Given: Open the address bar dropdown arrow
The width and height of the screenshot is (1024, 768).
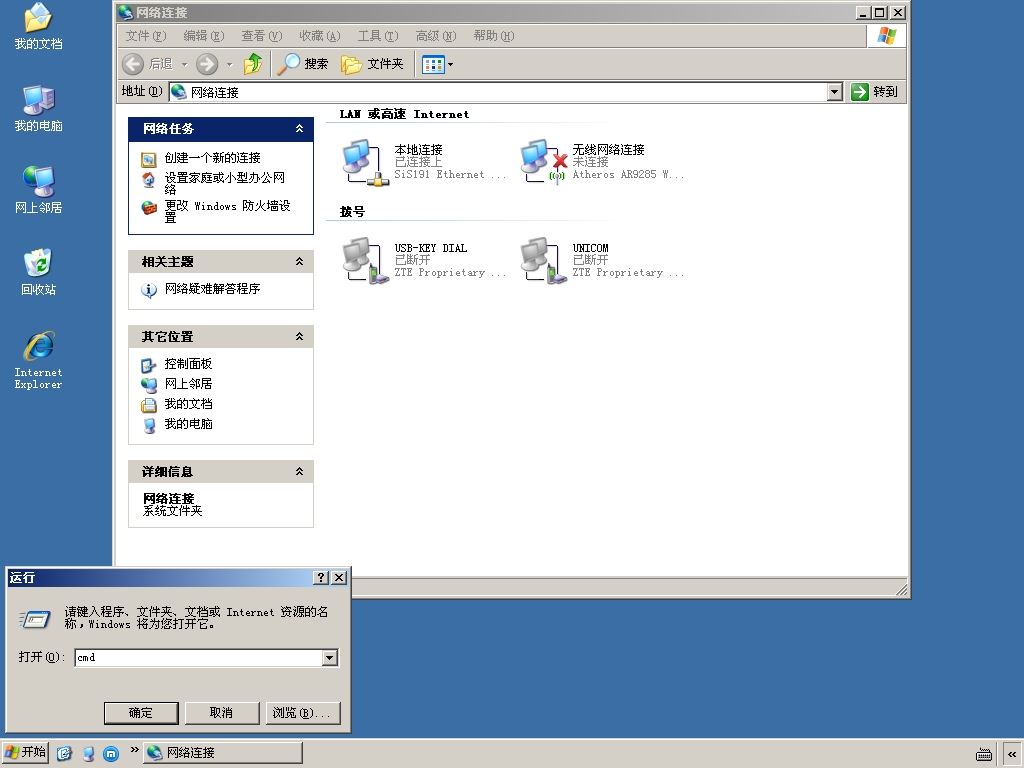Looking at the screenshot, I should click(835, 92).
